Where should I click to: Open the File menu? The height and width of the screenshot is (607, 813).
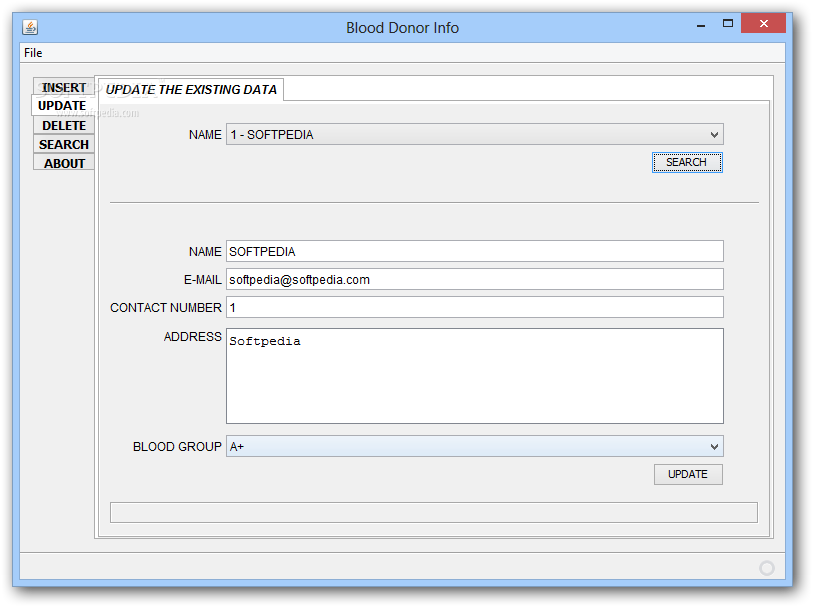33,53
